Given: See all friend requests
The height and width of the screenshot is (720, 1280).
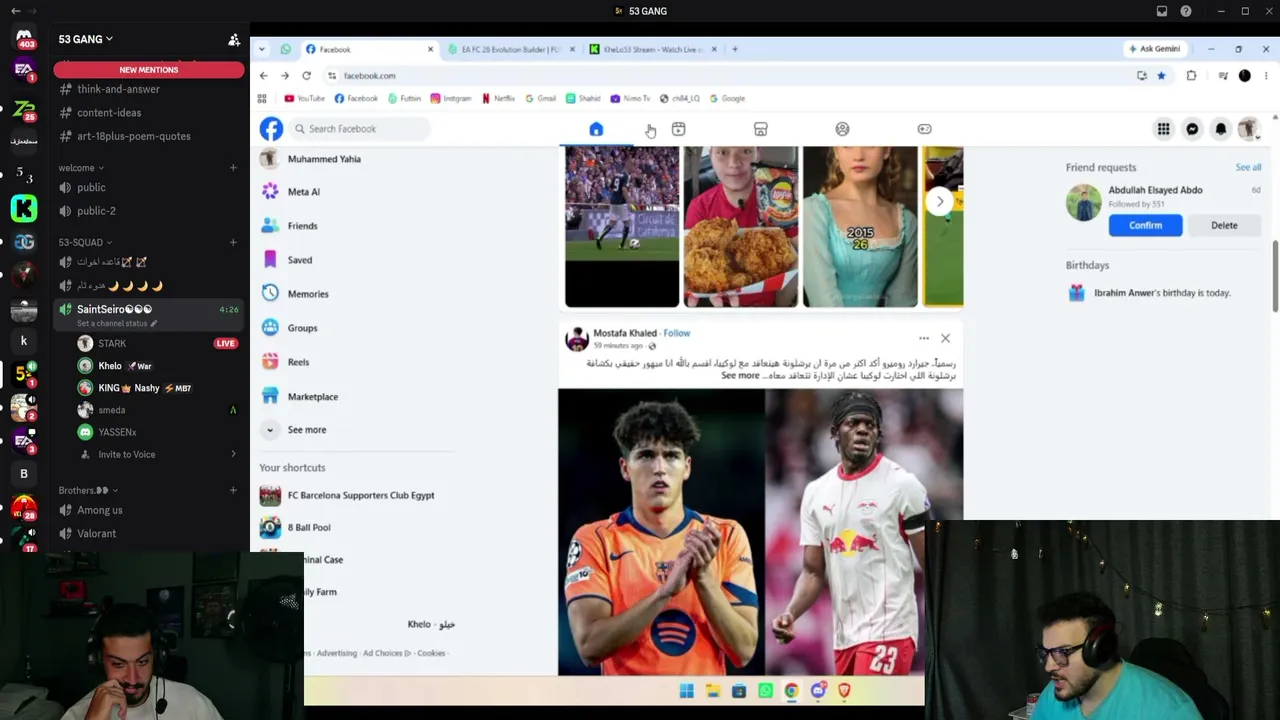Looking at the screenshot, I should coord(1248,168).
